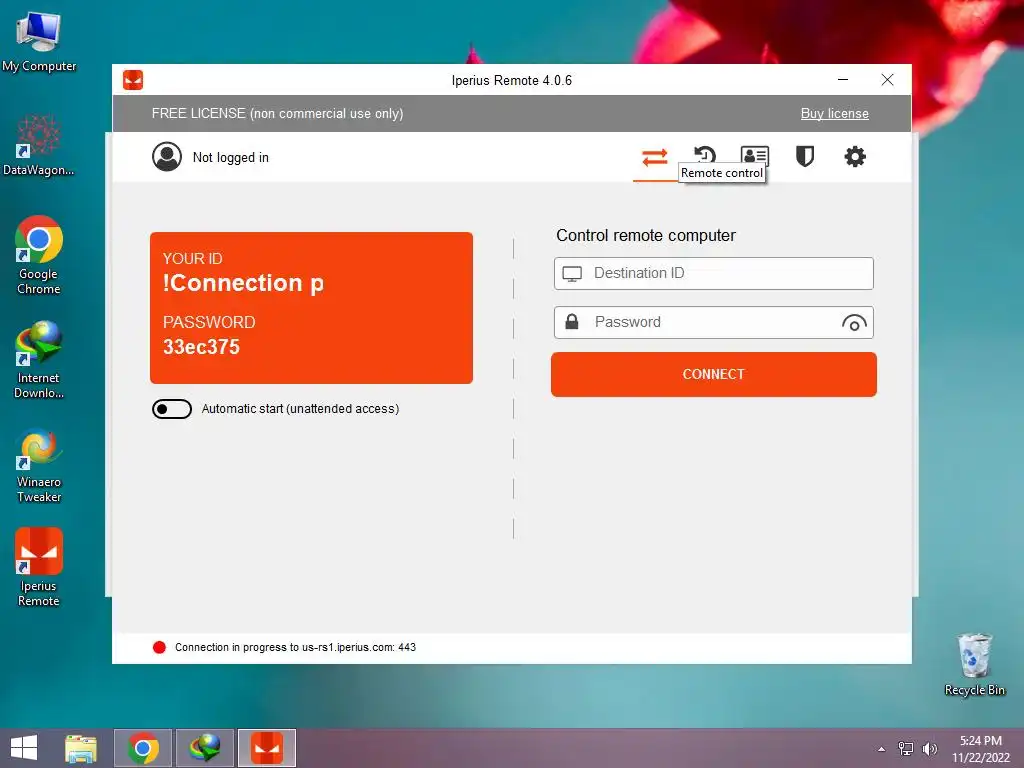Image resolution: width=1024 pixels, height=768 pixels.
Task: Click the CONNECT button
Action: tap(714, 374)
